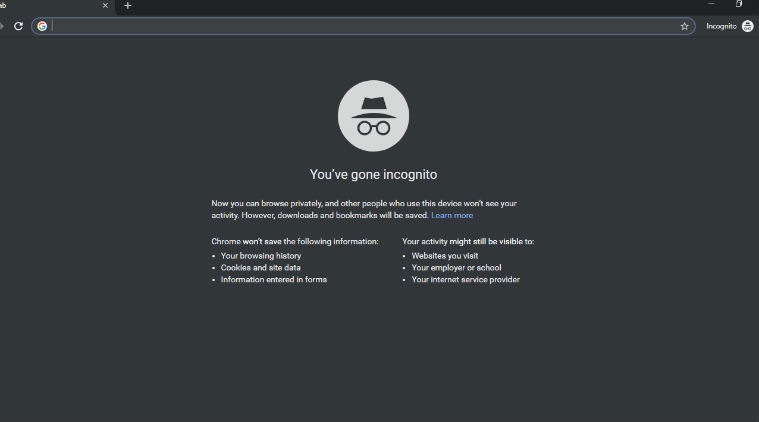Close the current incognito tab

point(105,6)
